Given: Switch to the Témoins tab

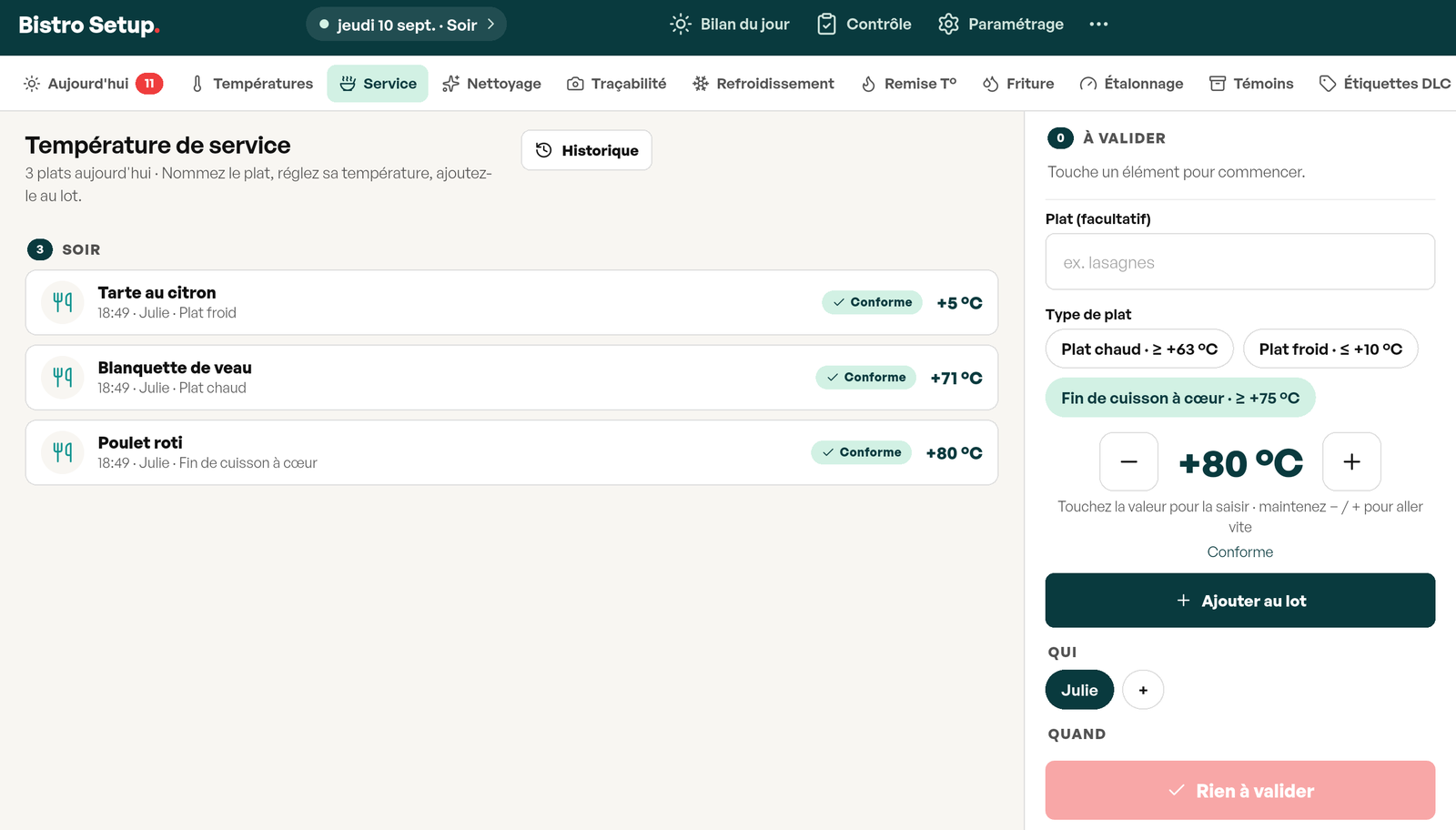Looking at the screenshot, I should pyautogui.click(x=1251, y=84).
